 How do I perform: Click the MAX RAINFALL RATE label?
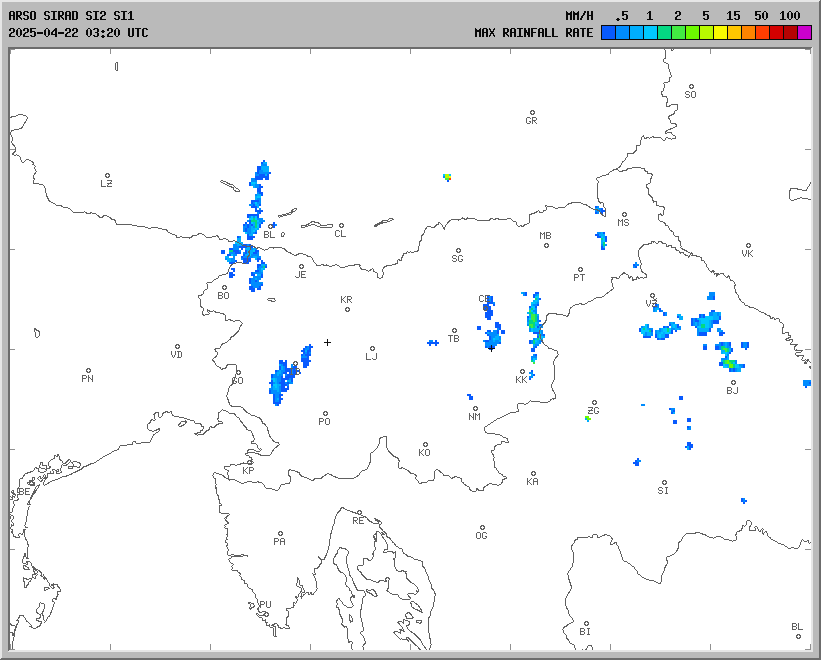point(533,33)
